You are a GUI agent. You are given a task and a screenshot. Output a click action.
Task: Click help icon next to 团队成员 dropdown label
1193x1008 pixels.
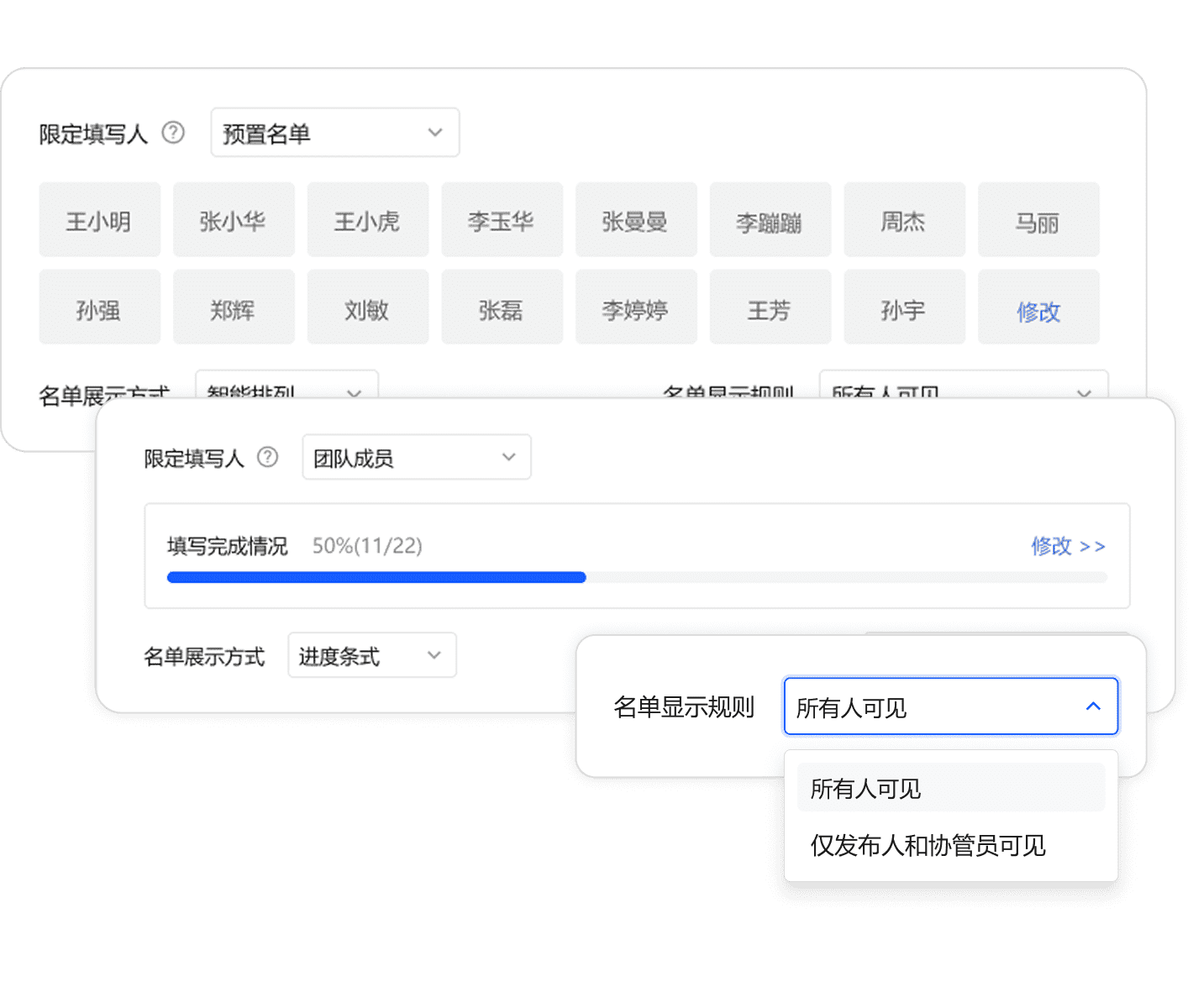pyautogui.click(x=267, y=457)
